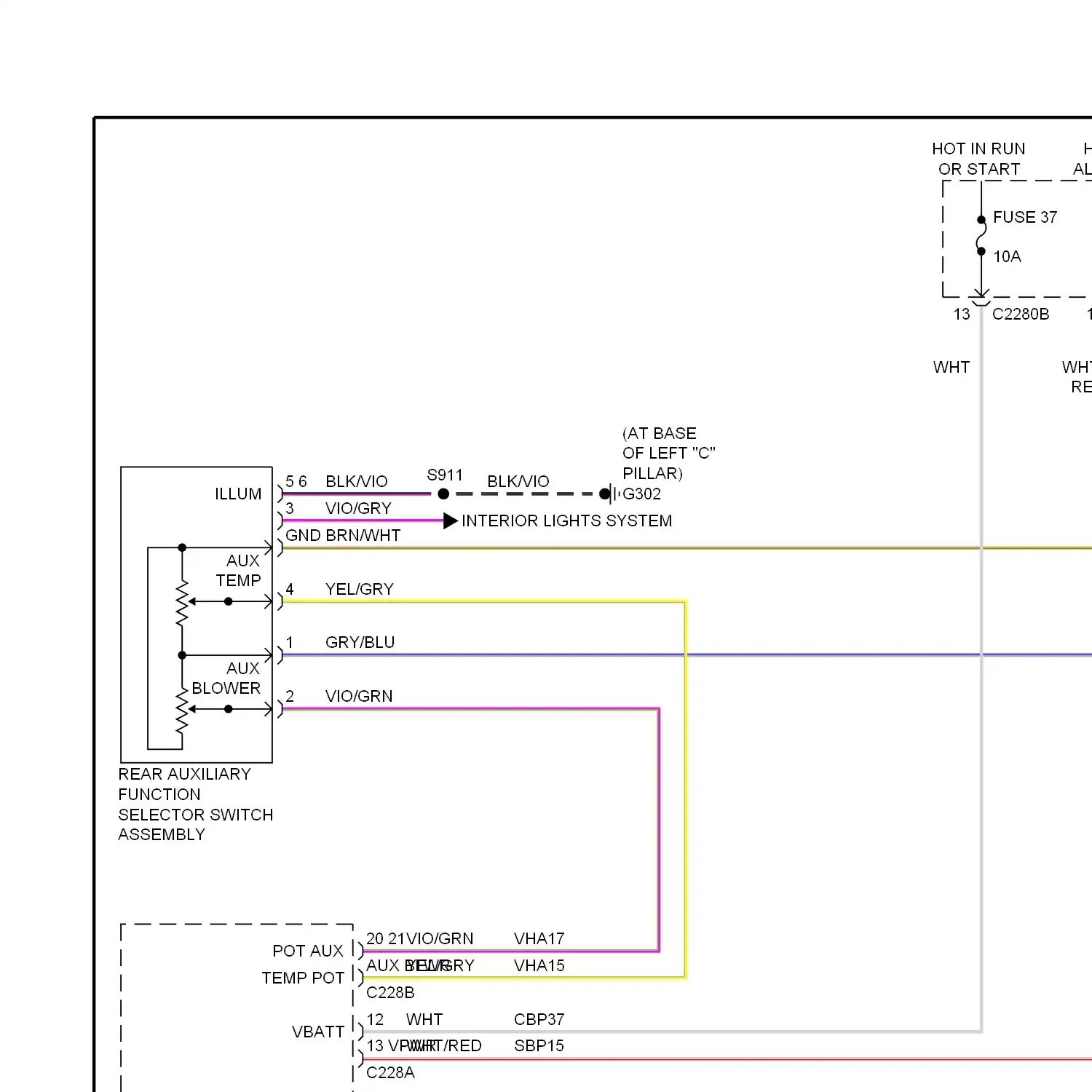Screen dimensions: 1092x1092
Task: Click the AUX BLOWER resistor symbol
Action: pyautogui.click(x=182, y=710)
